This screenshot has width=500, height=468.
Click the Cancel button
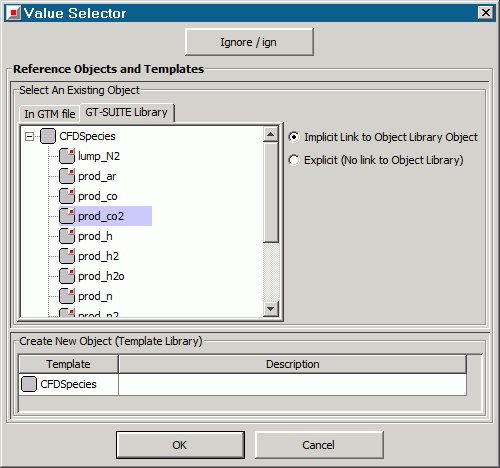319,445
